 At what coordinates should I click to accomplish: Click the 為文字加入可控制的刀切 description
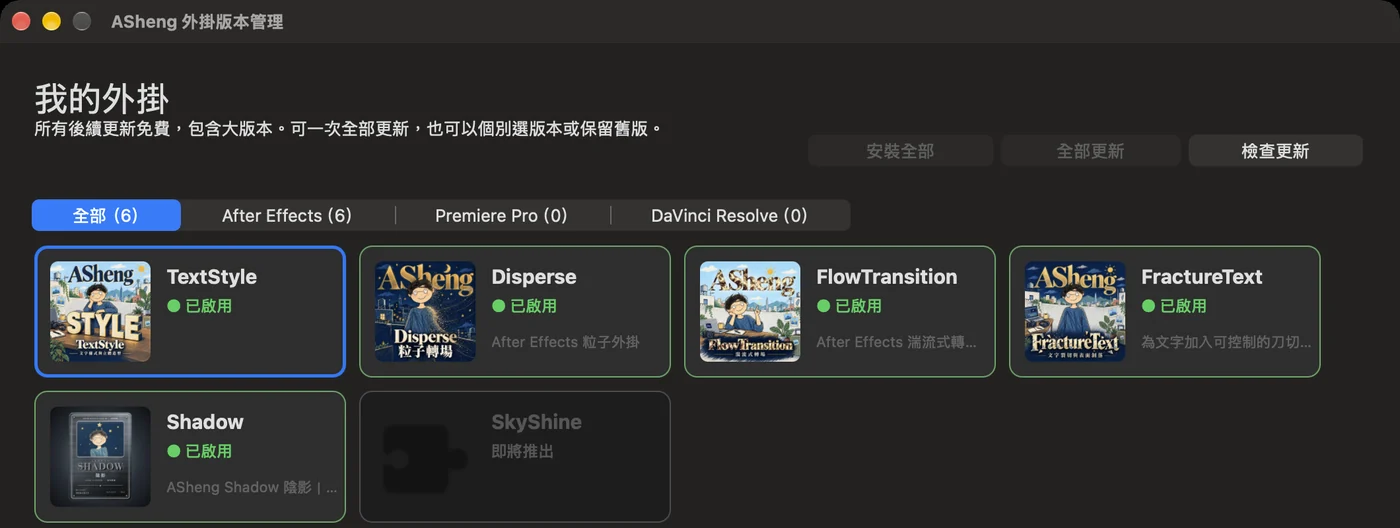point(1226,342)
